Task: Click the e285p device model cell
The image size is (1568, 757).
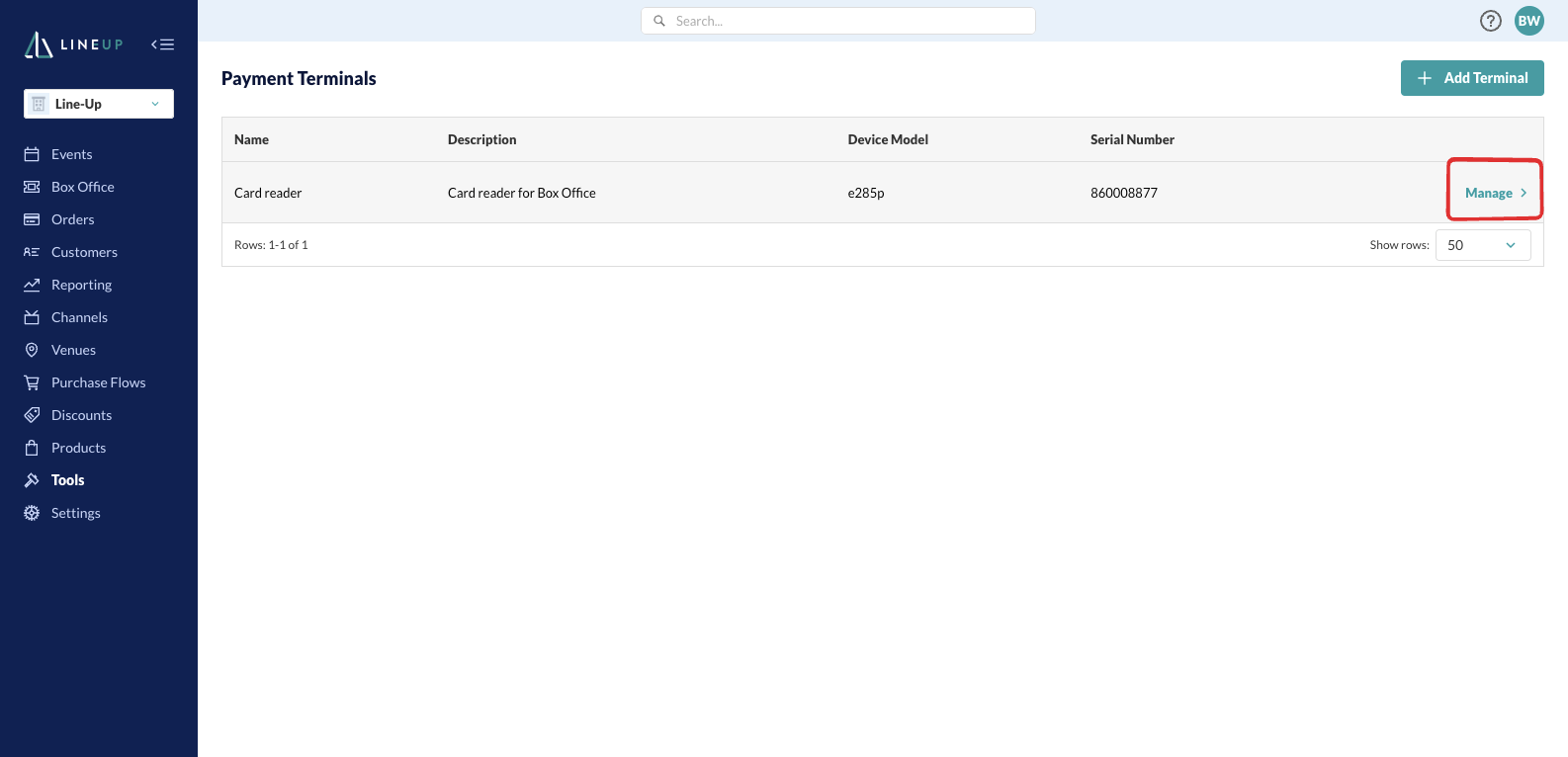Action: [866, 193]
